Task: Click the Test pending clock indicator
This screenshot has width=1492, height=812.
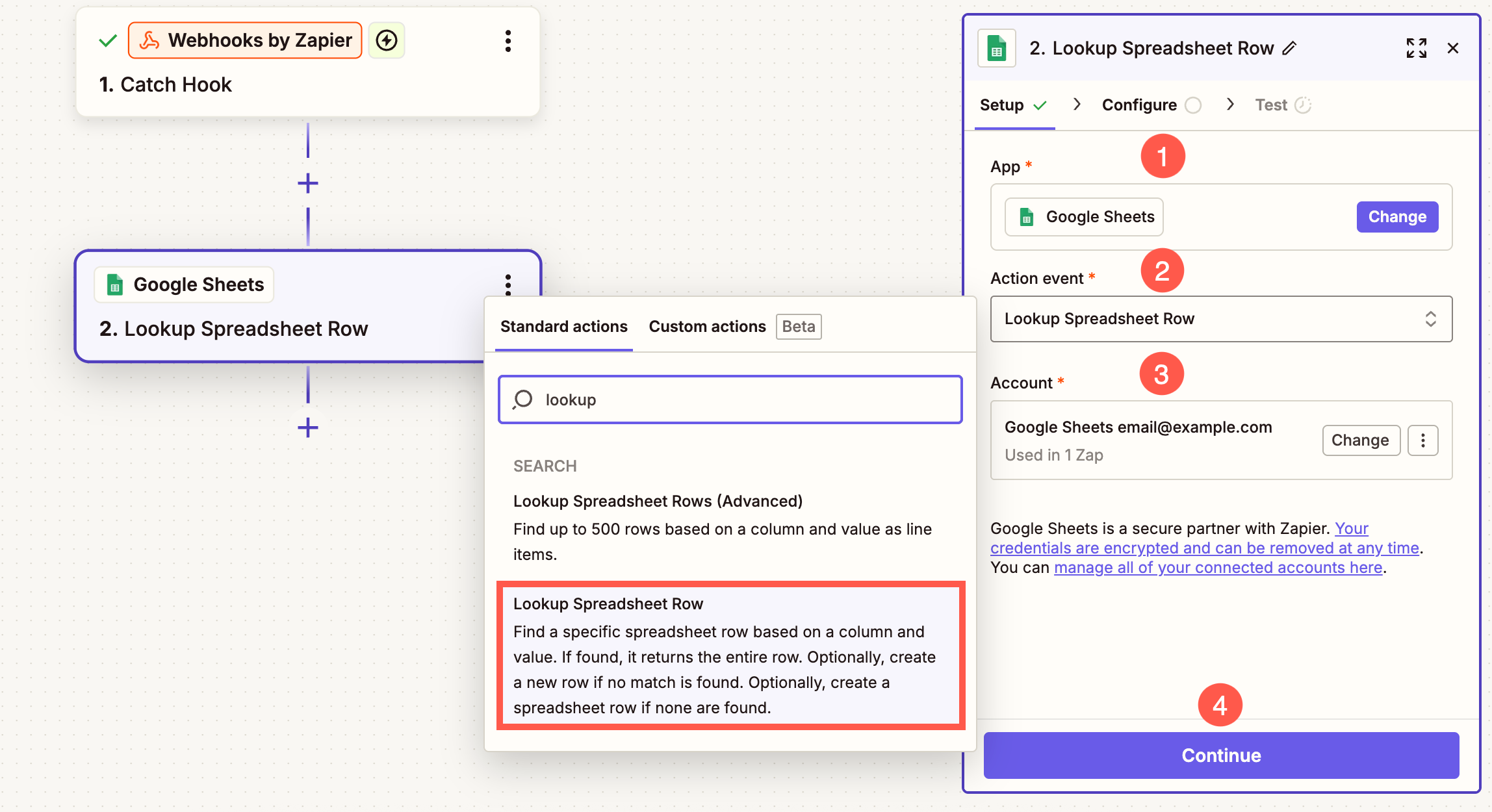Action: pyautogui.click(x=1303, y=105)
